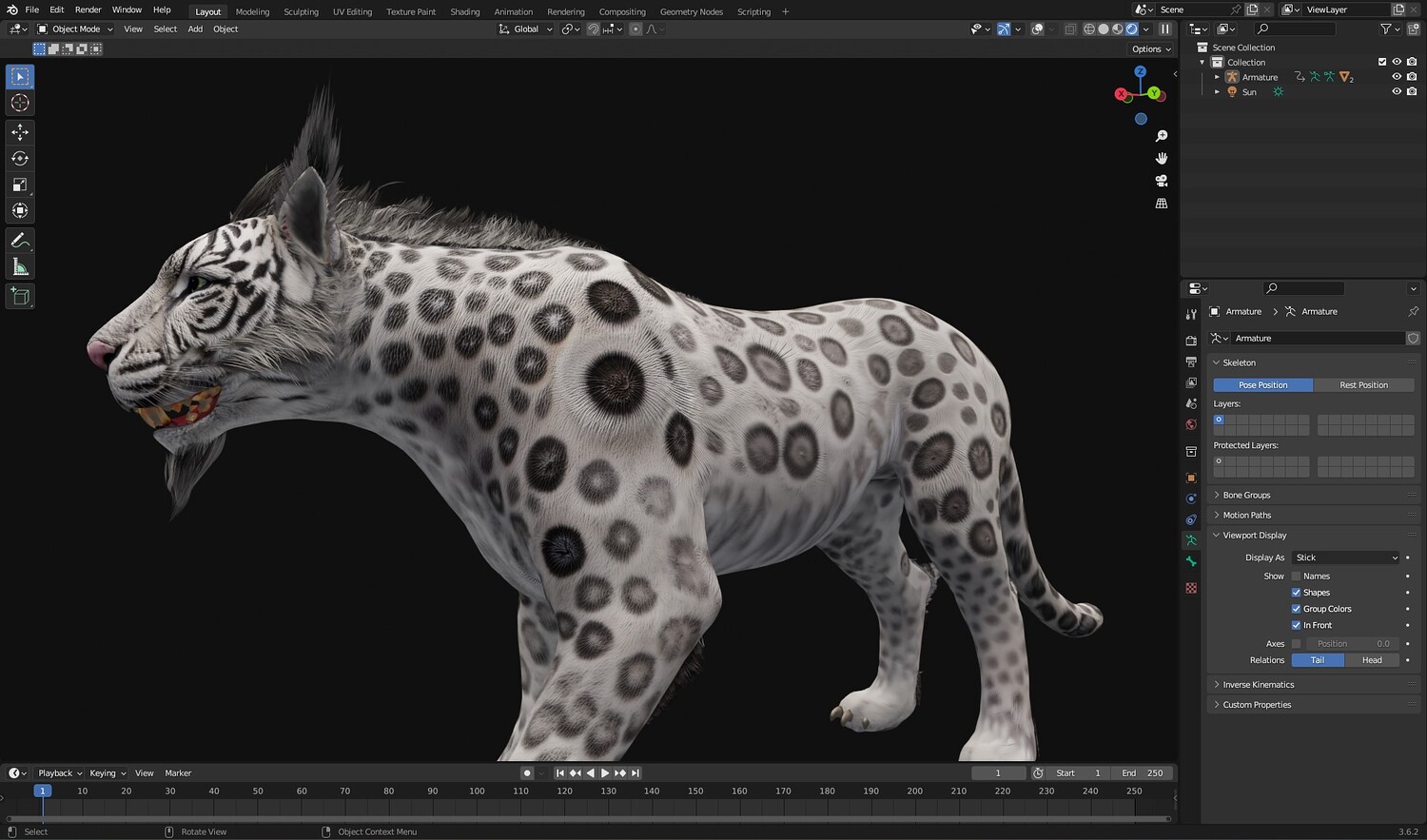
Task: Activate the Move tool
Action: pyautogui.click(x=20, y=132)
